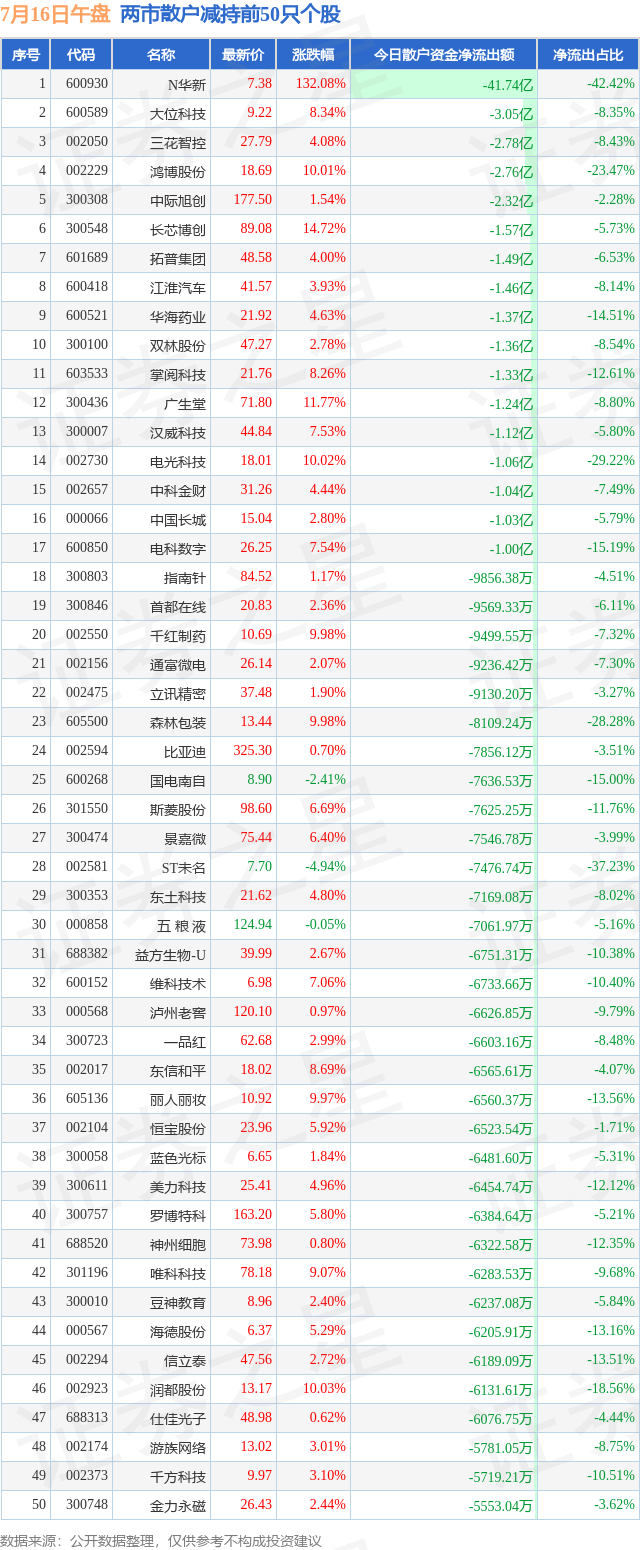Click stock code 000567

click(x=87, y=1331)
